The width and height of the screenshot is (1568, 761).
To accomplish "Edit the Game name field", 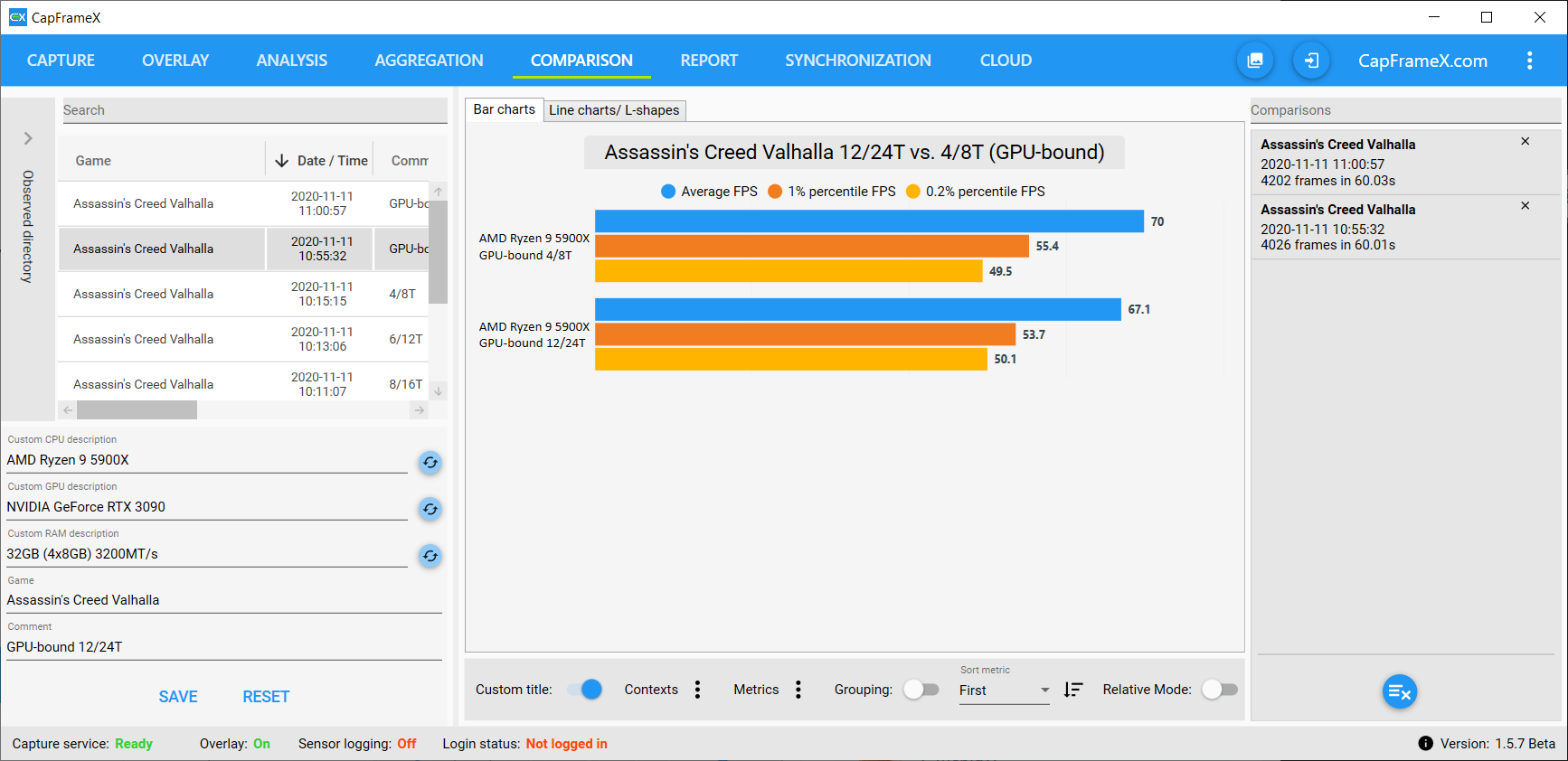I will pyautogui.click(x=224, y=600).
